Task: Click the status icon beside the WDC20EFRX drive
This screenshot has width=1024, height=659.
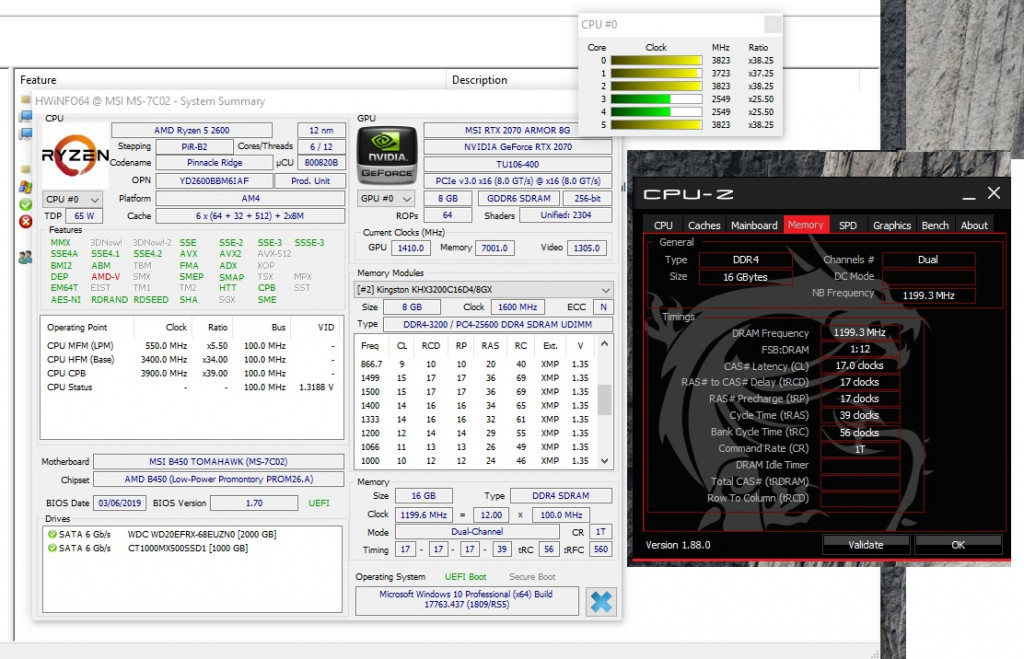Action: (x=53, y=534)
